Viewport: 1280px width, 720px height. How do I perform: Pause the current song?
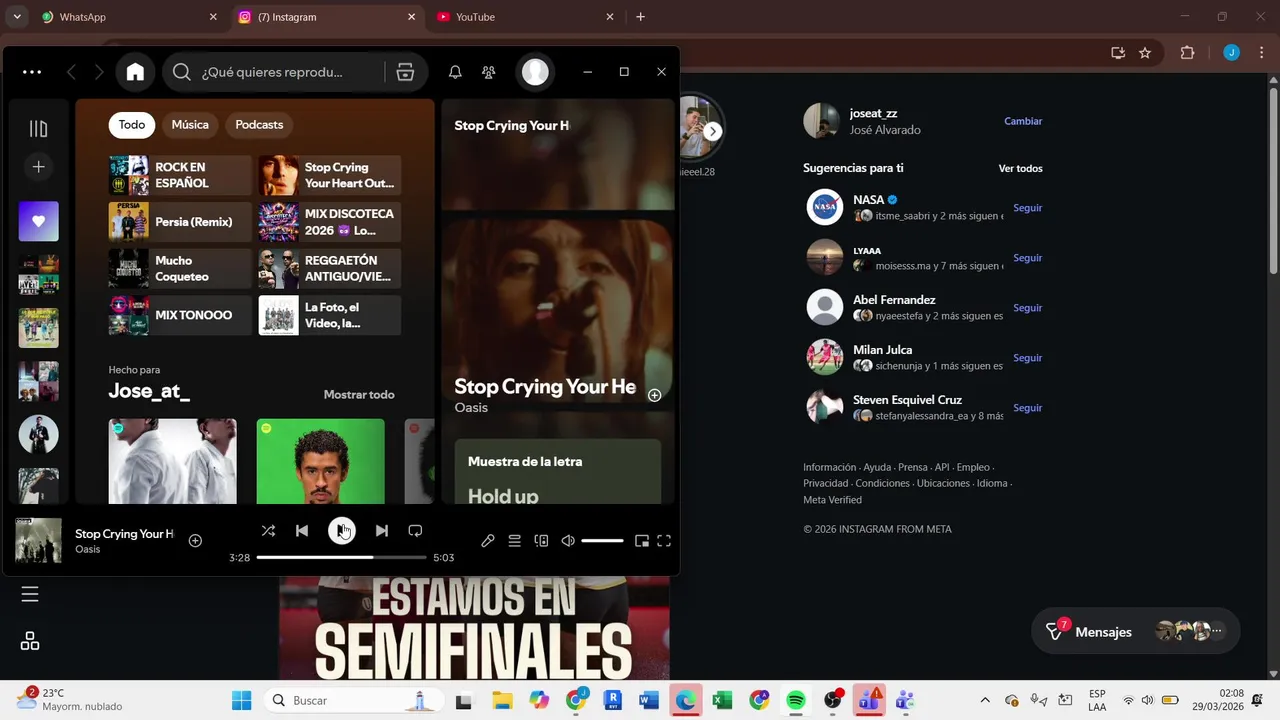342,531
